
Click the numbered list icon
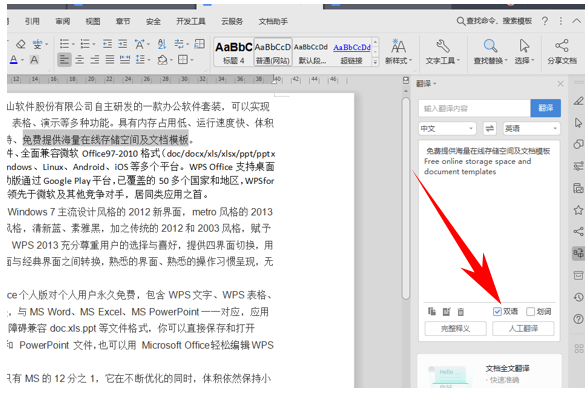tap(85, 44)
